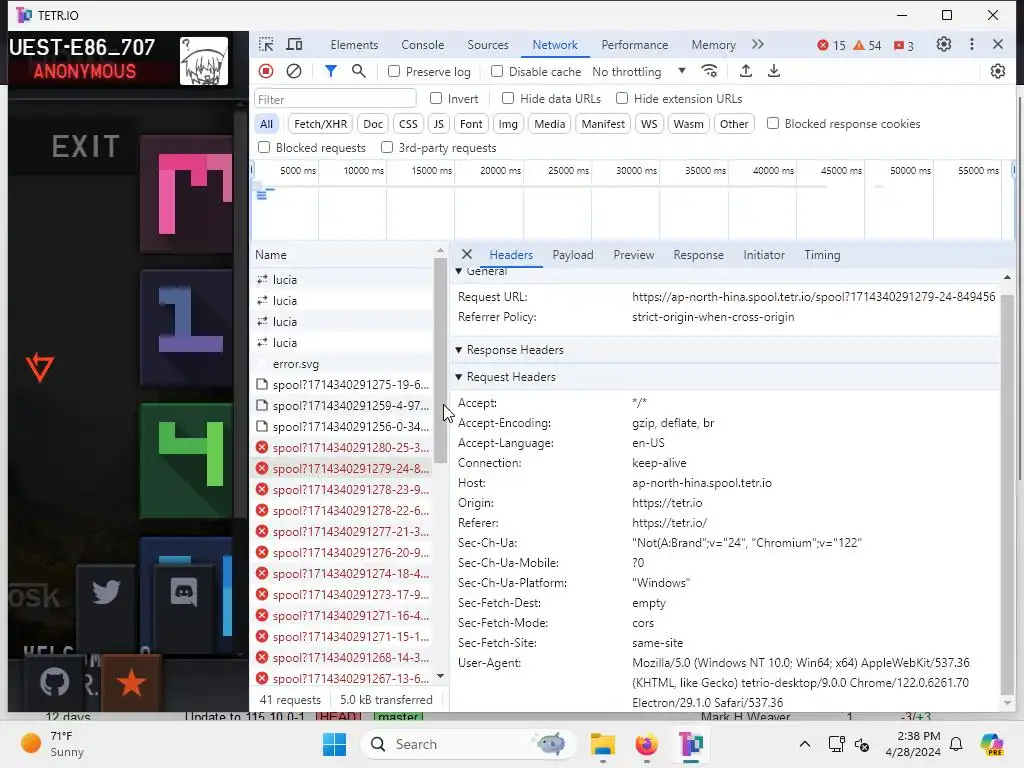The height and width of the screenshot is (768, 1024).
Task: Open the Initiator tab
Action: 763,255
